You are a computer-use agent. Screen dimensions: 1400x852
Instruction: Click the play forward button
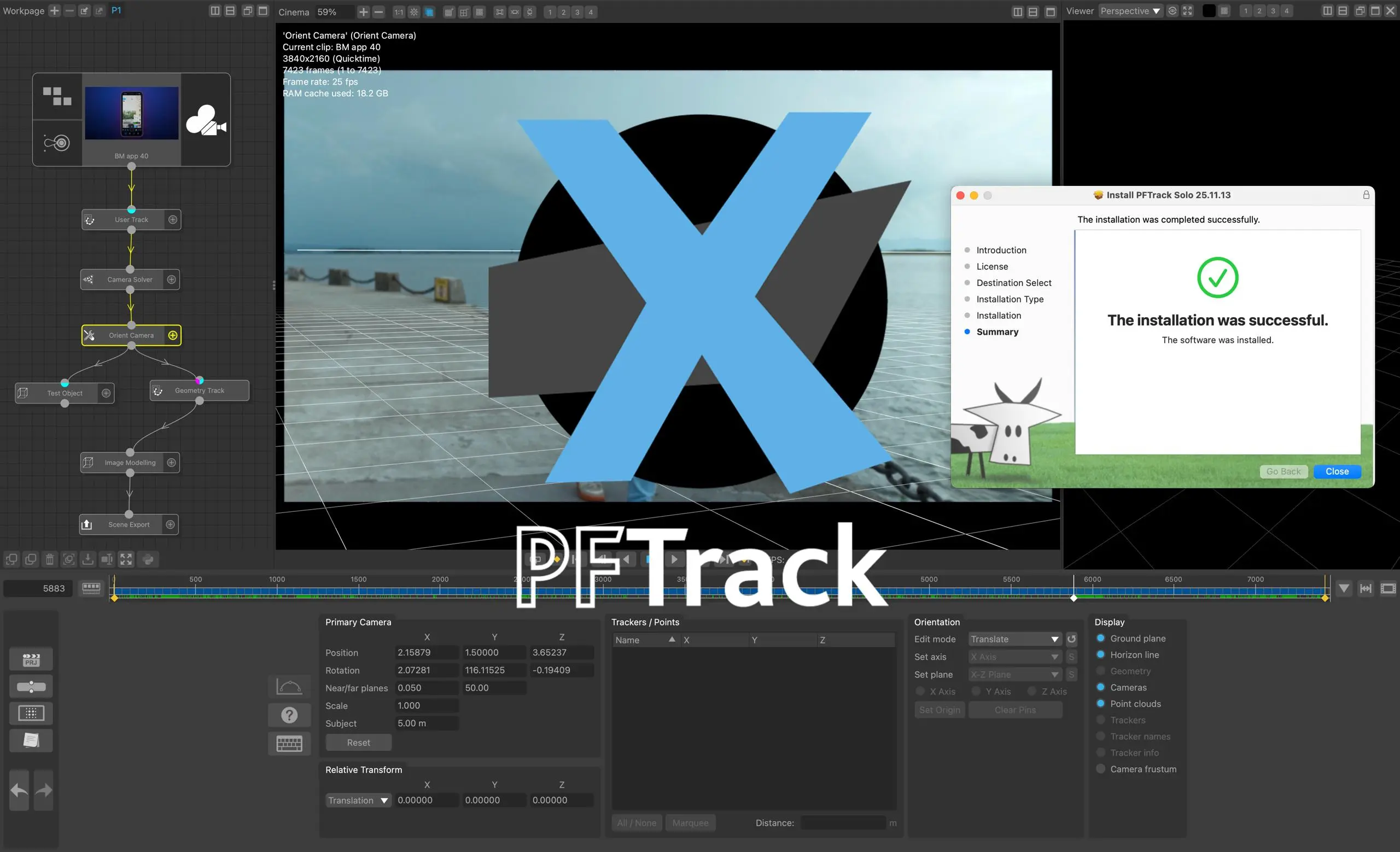point(674,559)
